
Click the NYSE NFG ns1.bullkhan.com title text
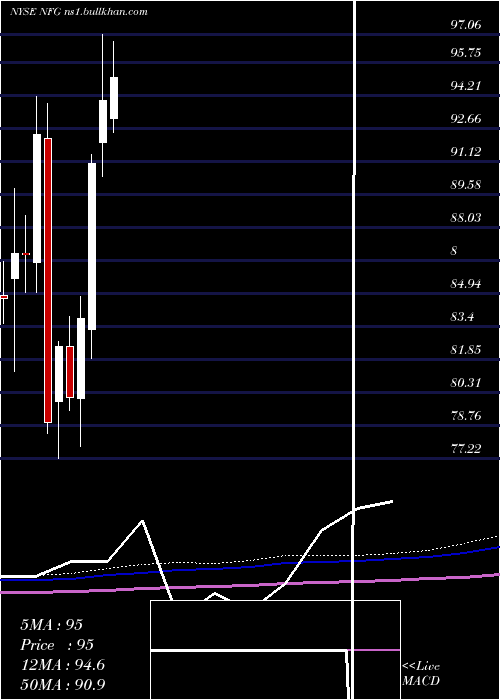click(79, 12)
